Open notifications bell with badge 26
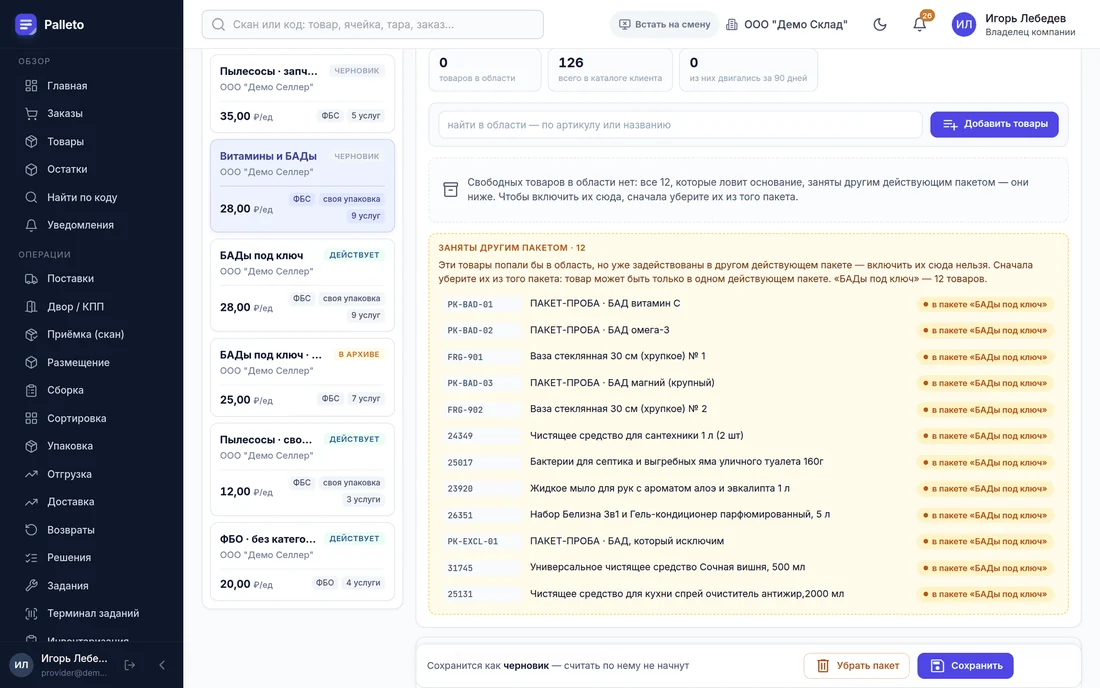Viewport: 1100px width, 688px height. pyautogui.click(x=920, y=25)
